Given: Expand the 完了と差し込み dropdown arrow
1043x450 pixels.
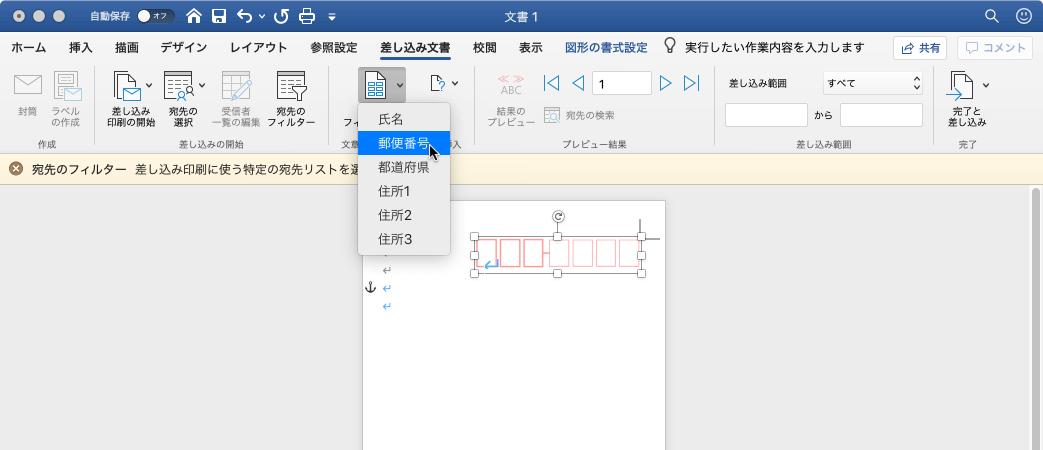Looking at the screenshot, I should point(986,85).
